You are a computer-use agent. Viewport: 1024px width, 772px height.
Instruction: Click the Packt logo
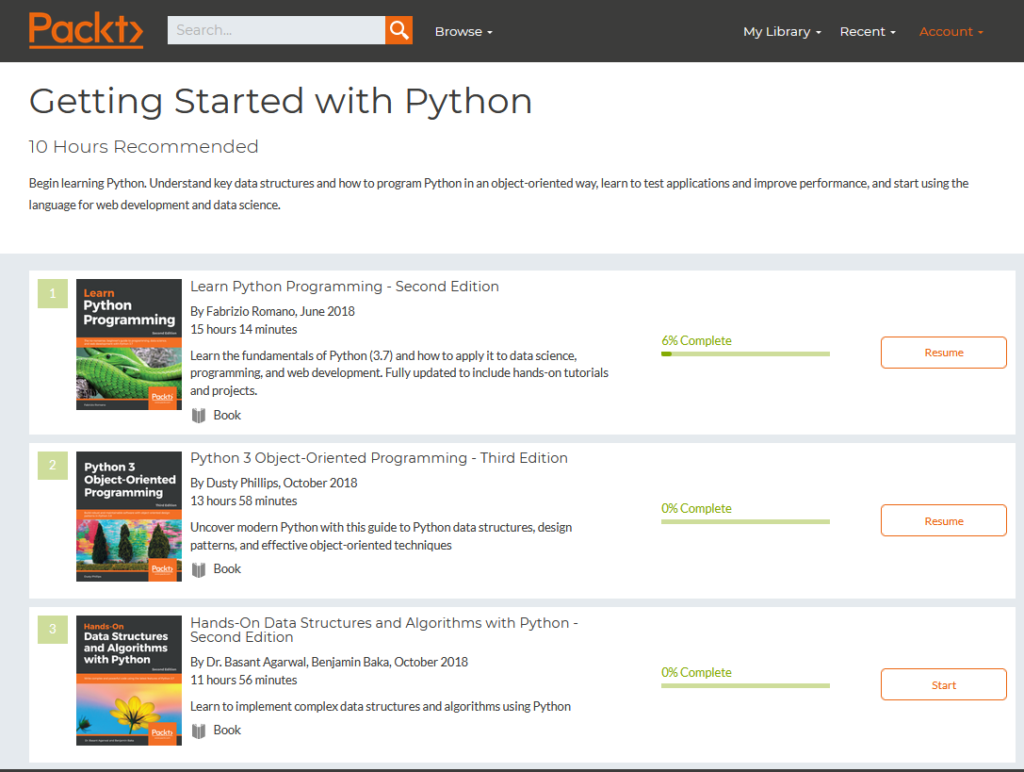(x=86, y=30)
